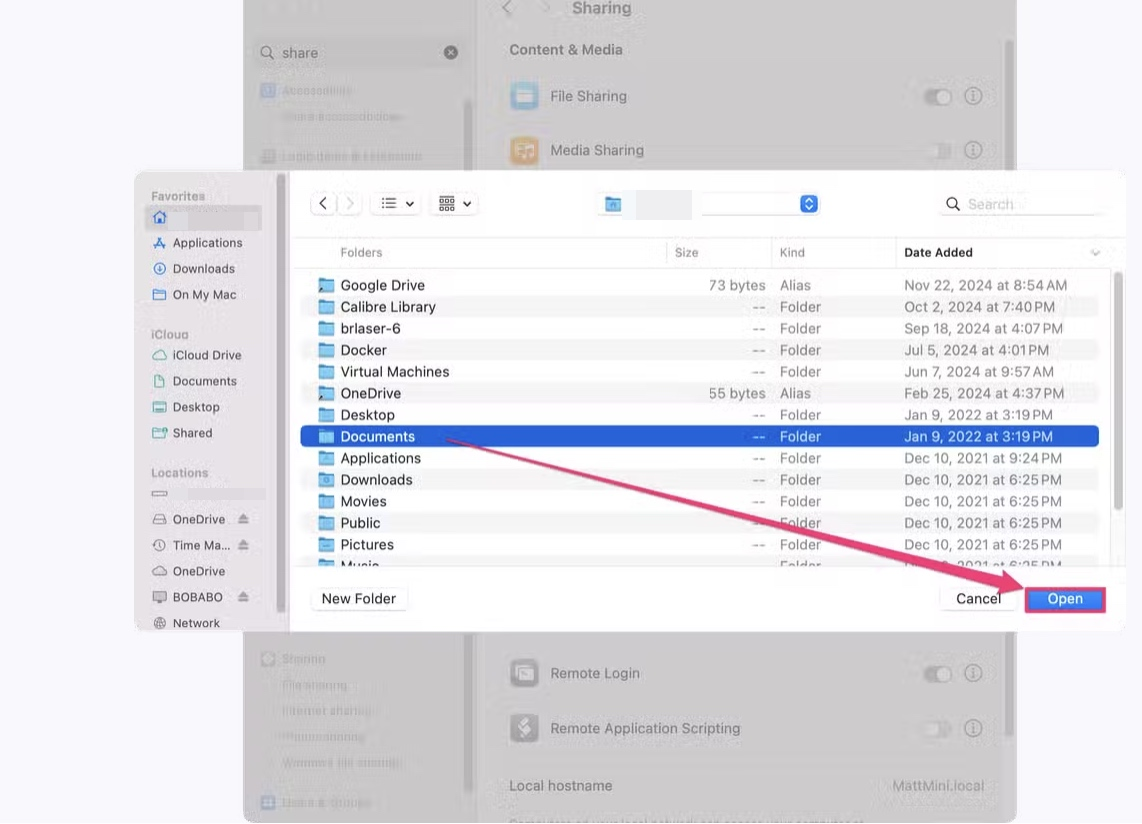Viewport: 1142px width, 824px height.
Task: Go back in the Sharing settings window
Action: click(508, 8)
